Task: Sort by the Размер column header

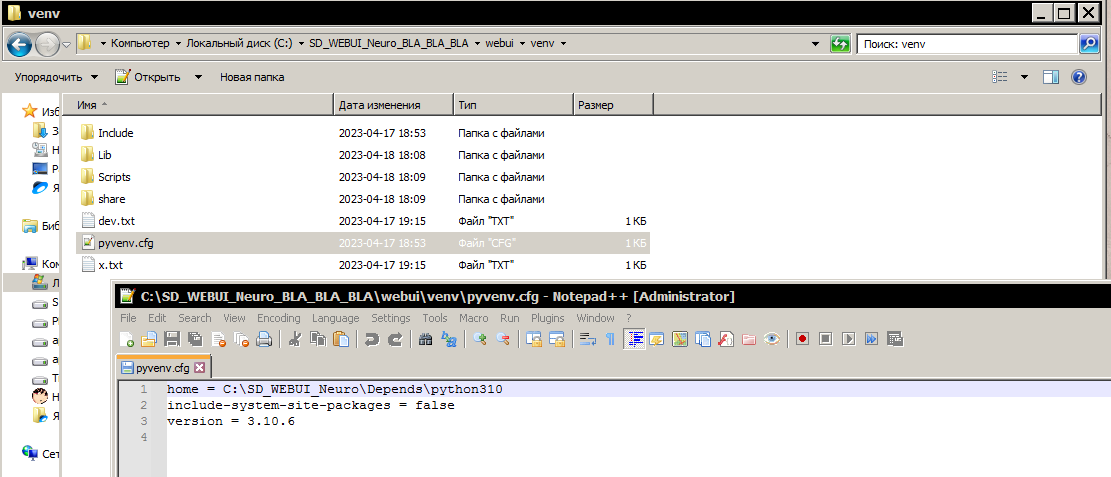Action: (x=612, y=105)
